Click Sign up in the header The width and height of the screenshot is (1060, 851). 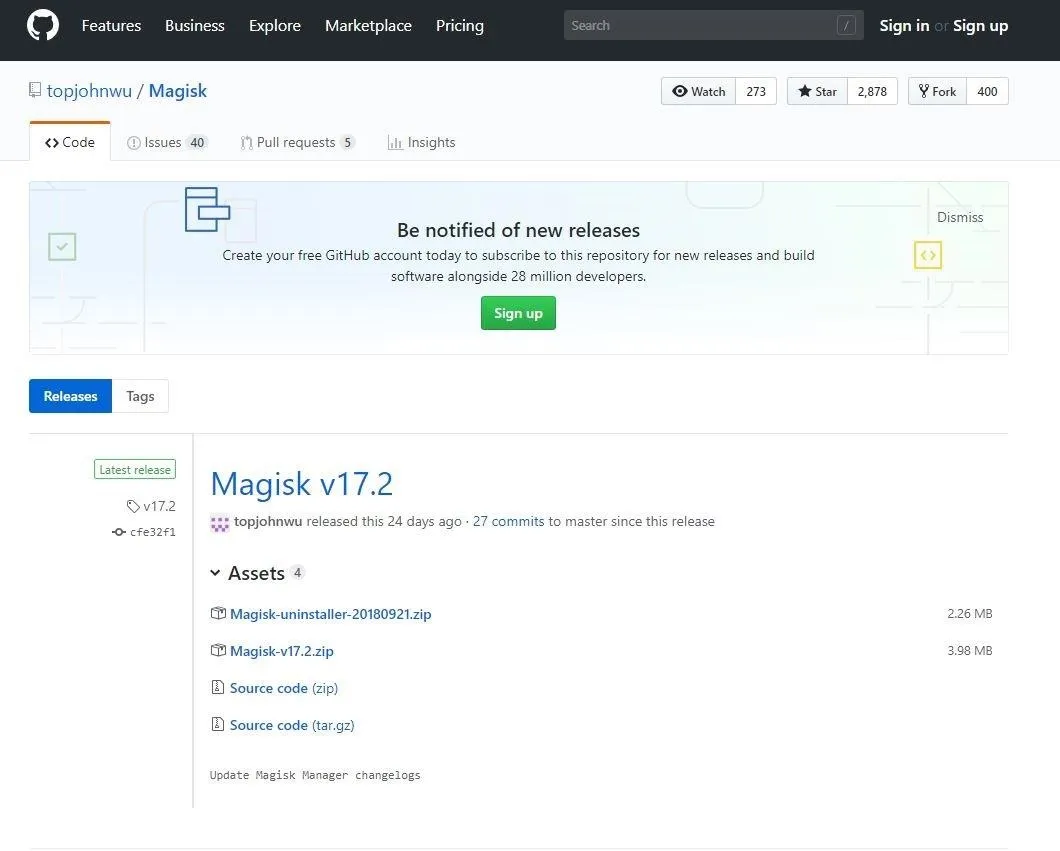[980, 26]
